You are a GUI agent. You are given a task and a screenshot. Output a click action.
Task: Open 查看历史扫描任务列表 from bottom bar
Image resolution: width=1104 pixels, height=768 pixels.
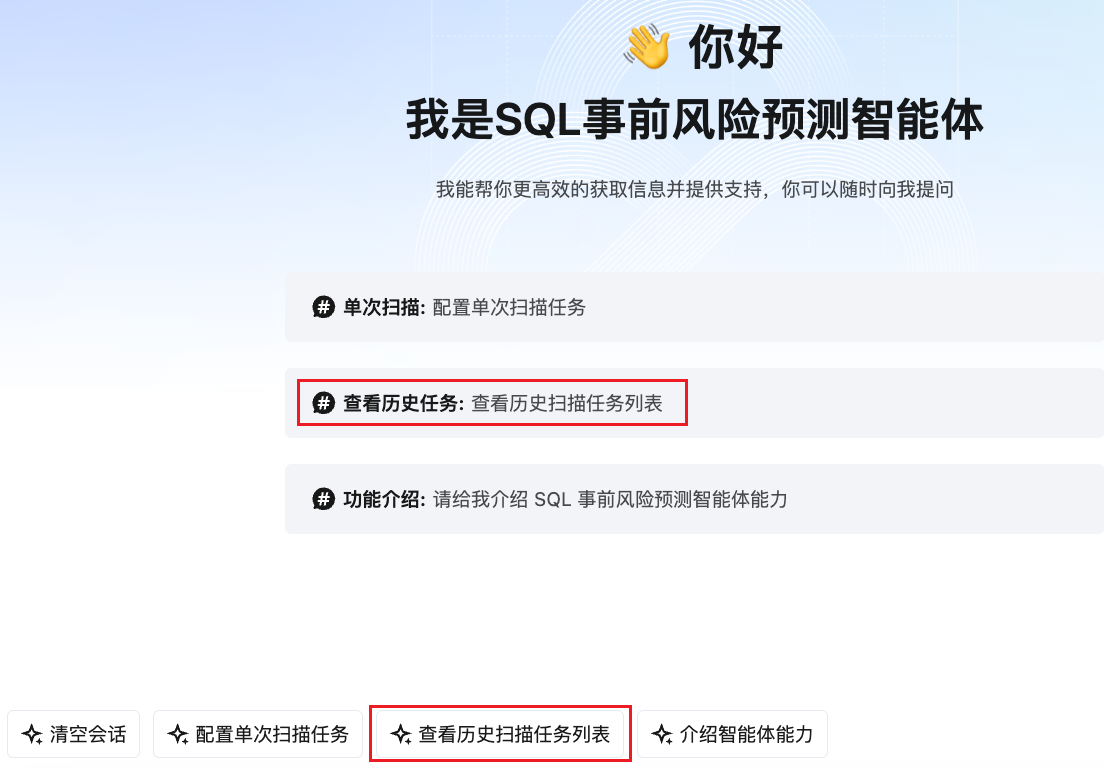click(x=501, y=734)
